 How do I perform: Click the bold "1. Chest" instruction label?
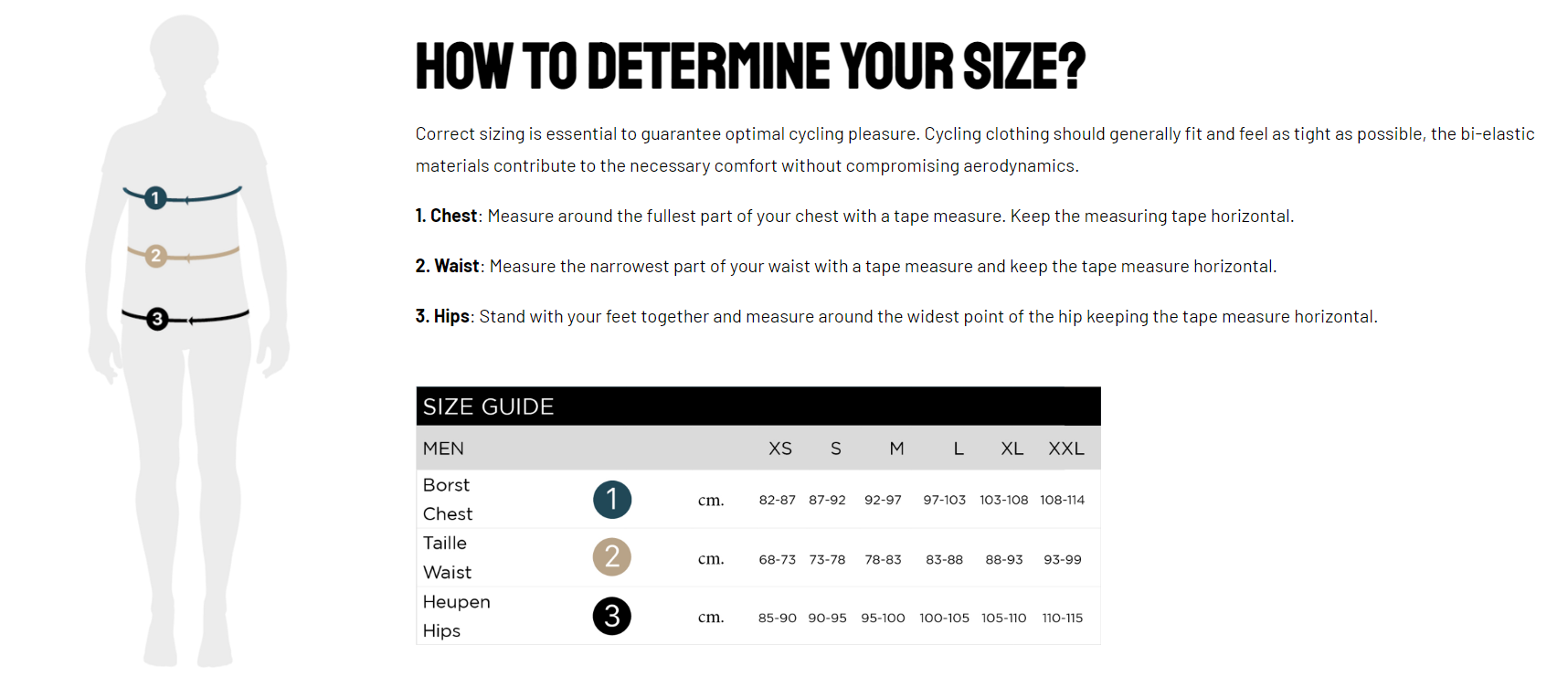pos(446,216)
